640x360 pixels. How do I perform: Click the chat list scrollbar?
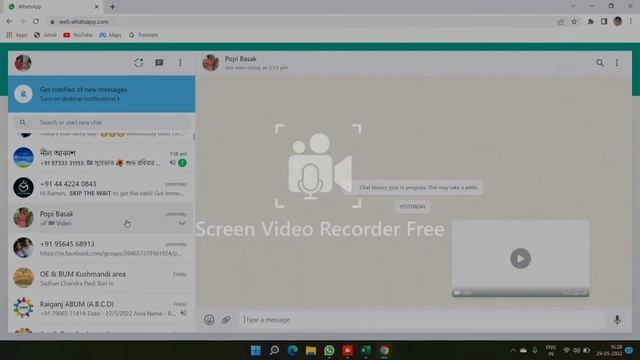(194, 137)
